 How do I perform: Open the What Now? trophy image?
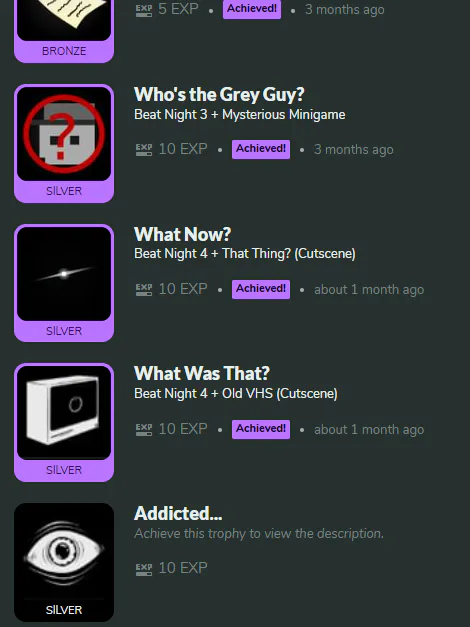pyautogui.click(x=64, y=274)
